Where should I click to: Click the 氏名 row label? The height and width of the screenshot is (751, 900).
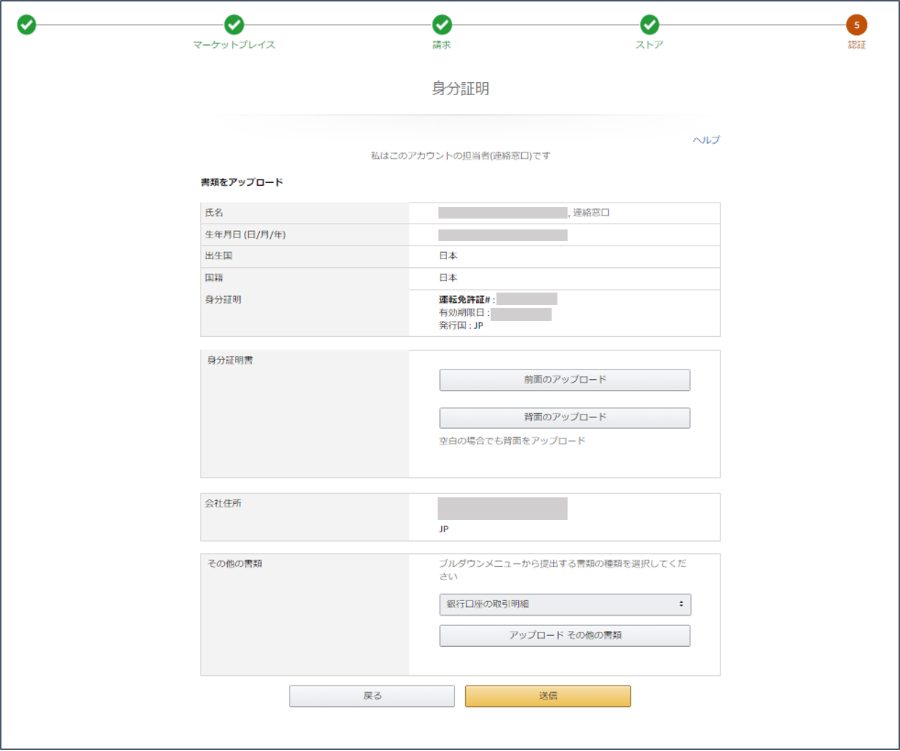(x=214, y=212)
